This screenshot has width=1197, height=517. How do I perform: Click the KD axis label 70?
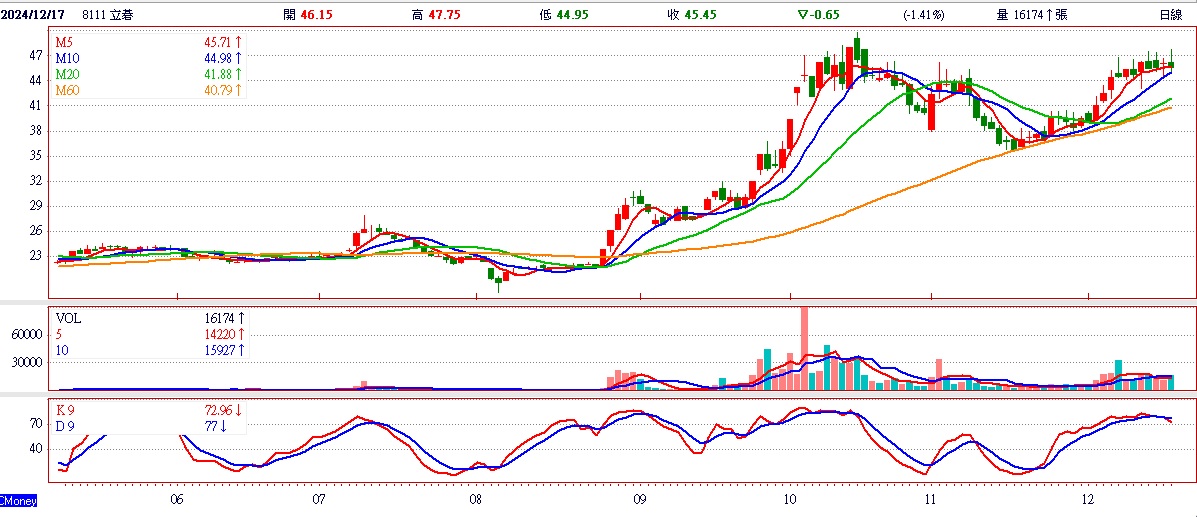(37, 422)
